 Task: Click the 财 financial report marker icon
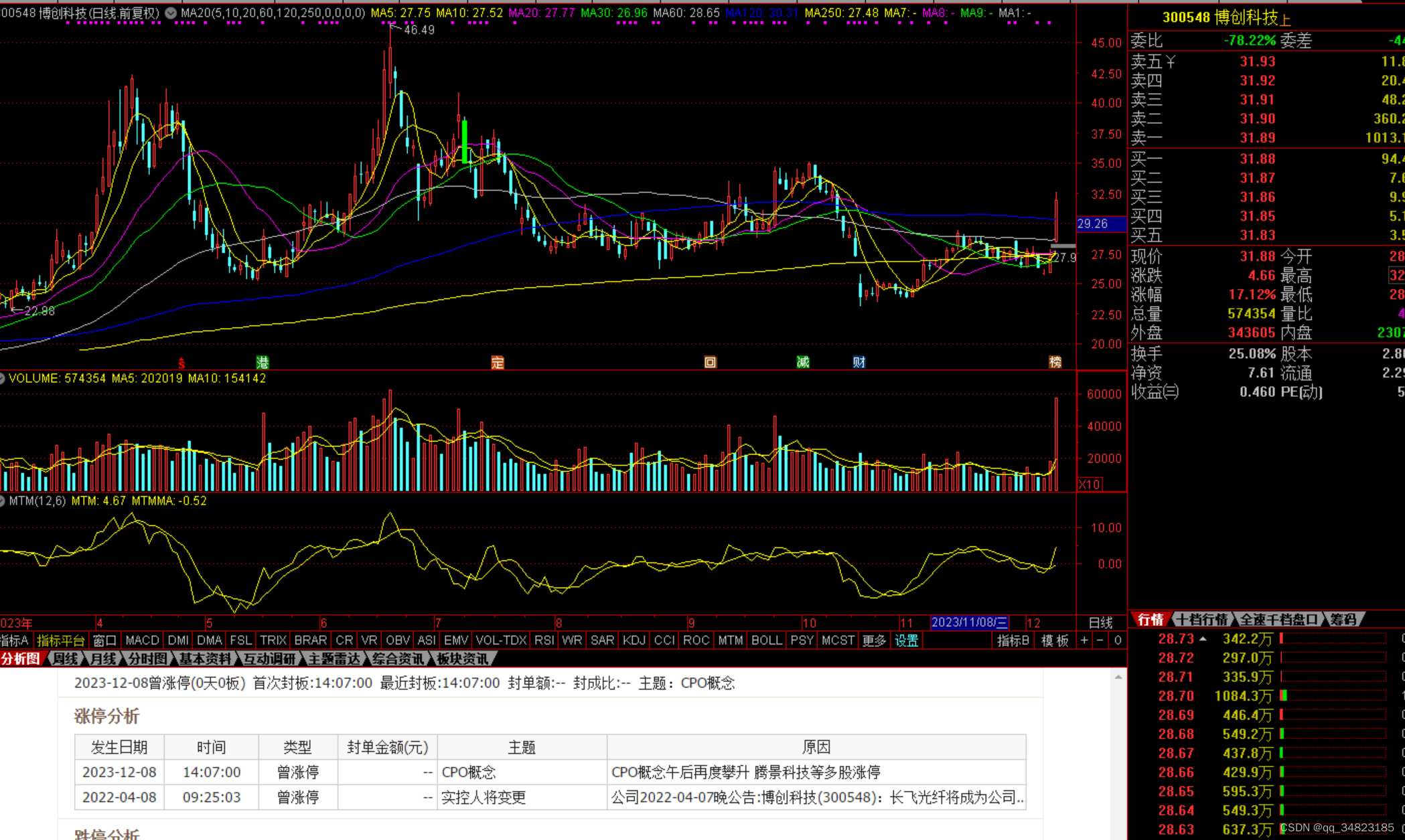859,362
